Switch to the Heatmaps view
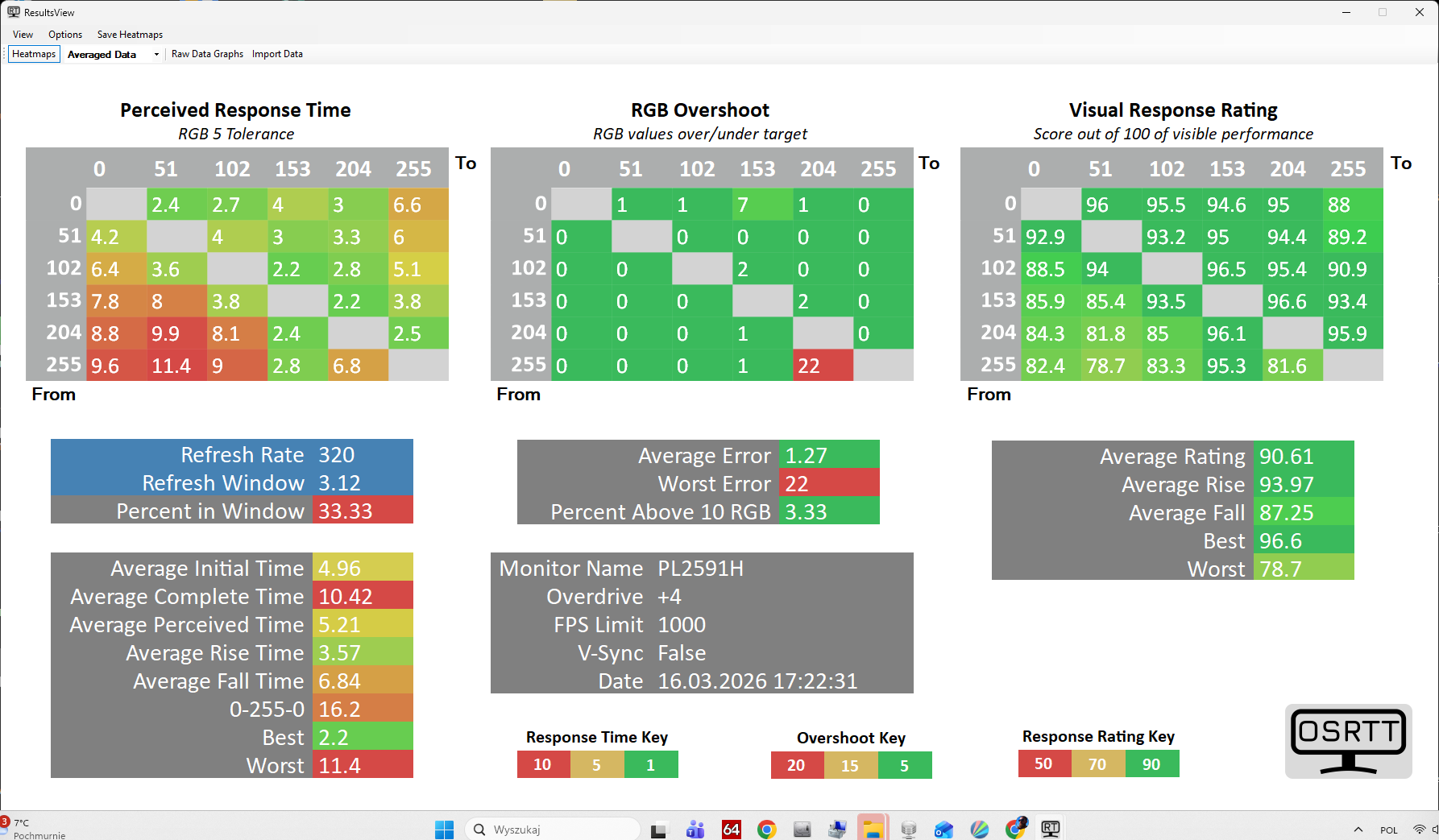The height and width of the screenshot is (840, 1439). click(x=34, y=54)
